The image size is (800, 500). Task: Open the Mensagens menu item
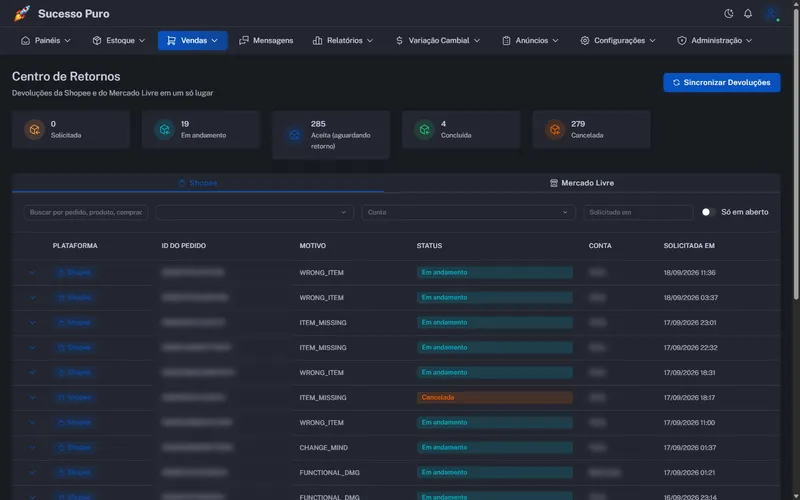pos(266,40)
